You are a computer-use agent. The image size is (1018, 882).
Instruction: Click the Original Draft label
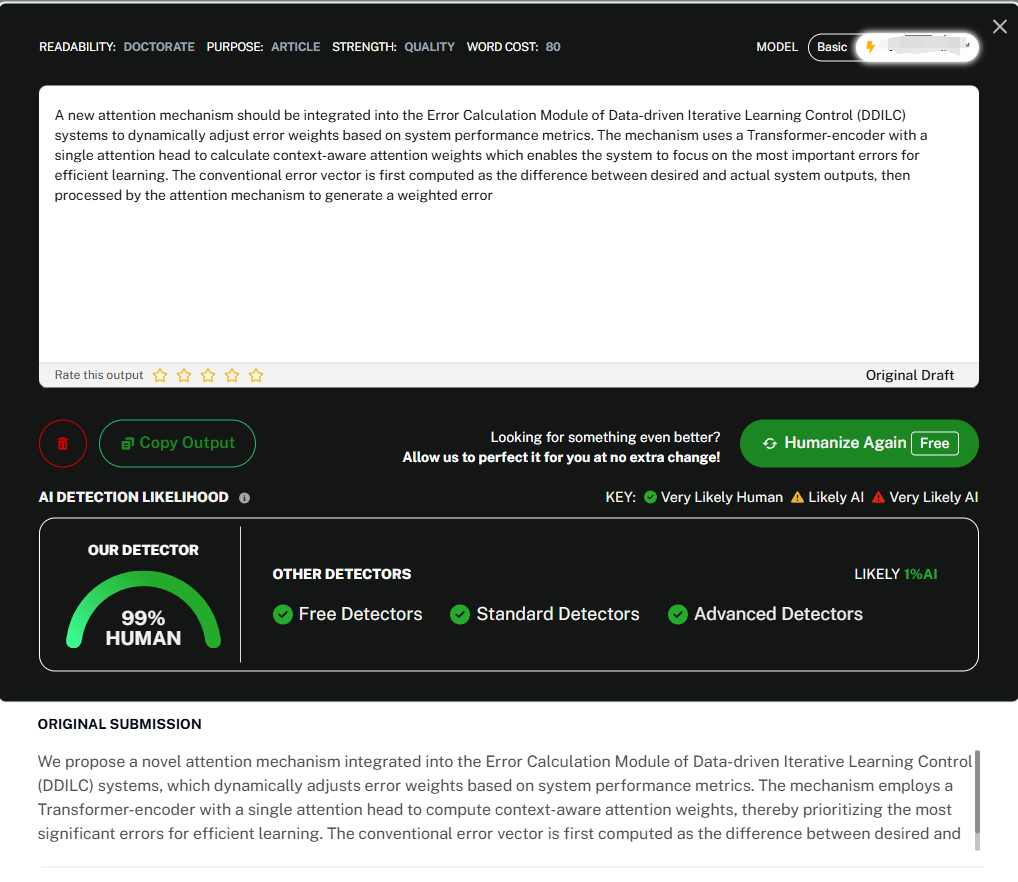point(910,375)
